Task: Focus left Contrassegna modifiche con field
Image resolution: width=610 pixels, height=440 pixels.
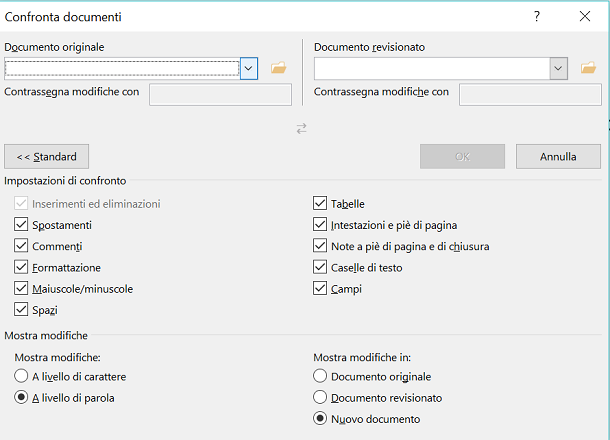Action: click(220, 94)
